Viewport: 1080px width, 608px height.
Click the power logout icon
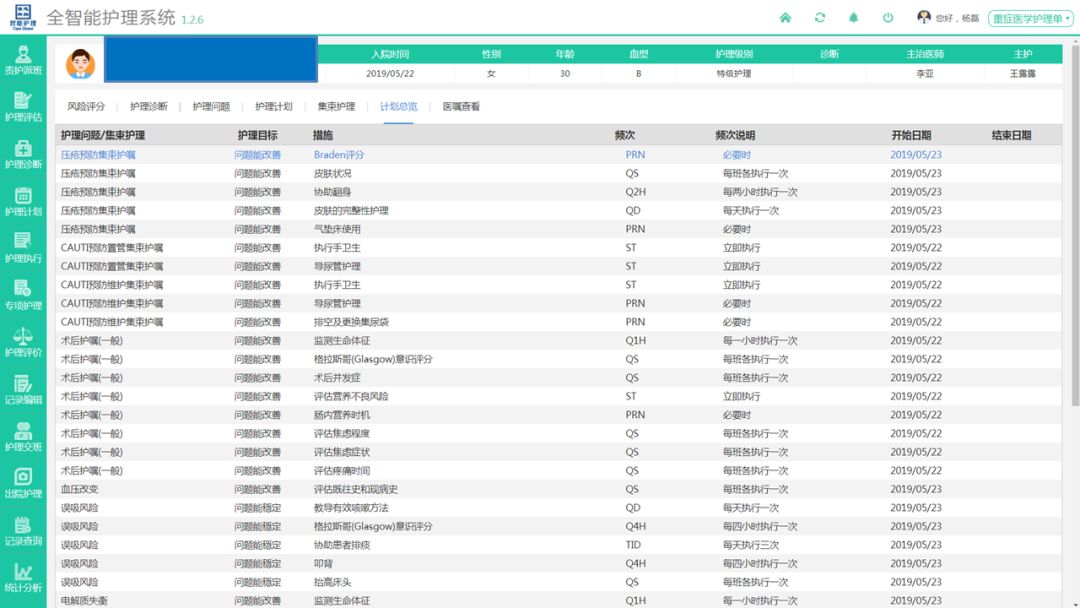click(x=888, y=18)
